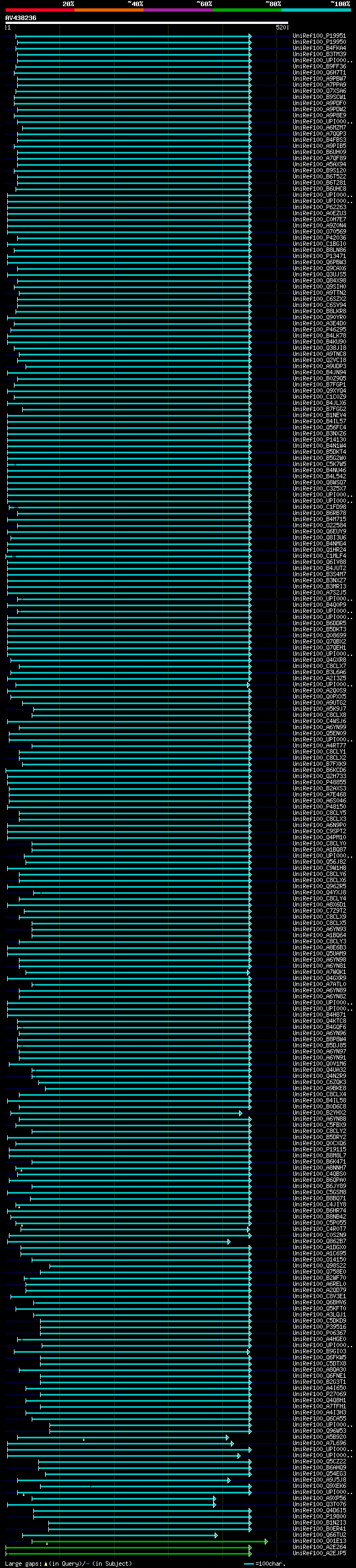This screenshot has width=356, height=1568.
Task: Open hit UniRef100_P19951
Action: coord(319,36)
